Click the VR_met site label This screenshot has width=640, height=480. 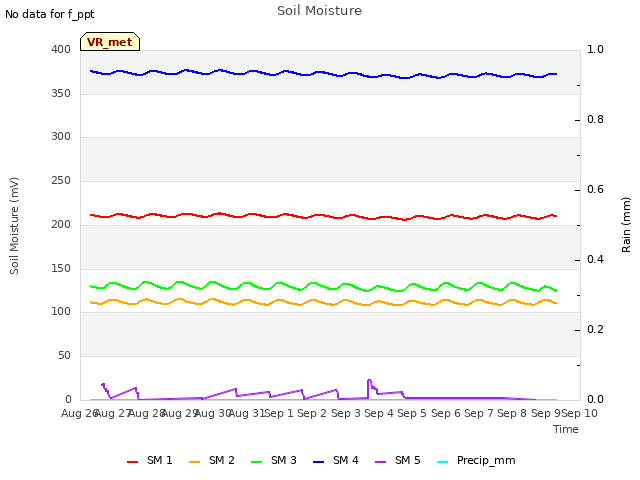click(x=110, y=42)
